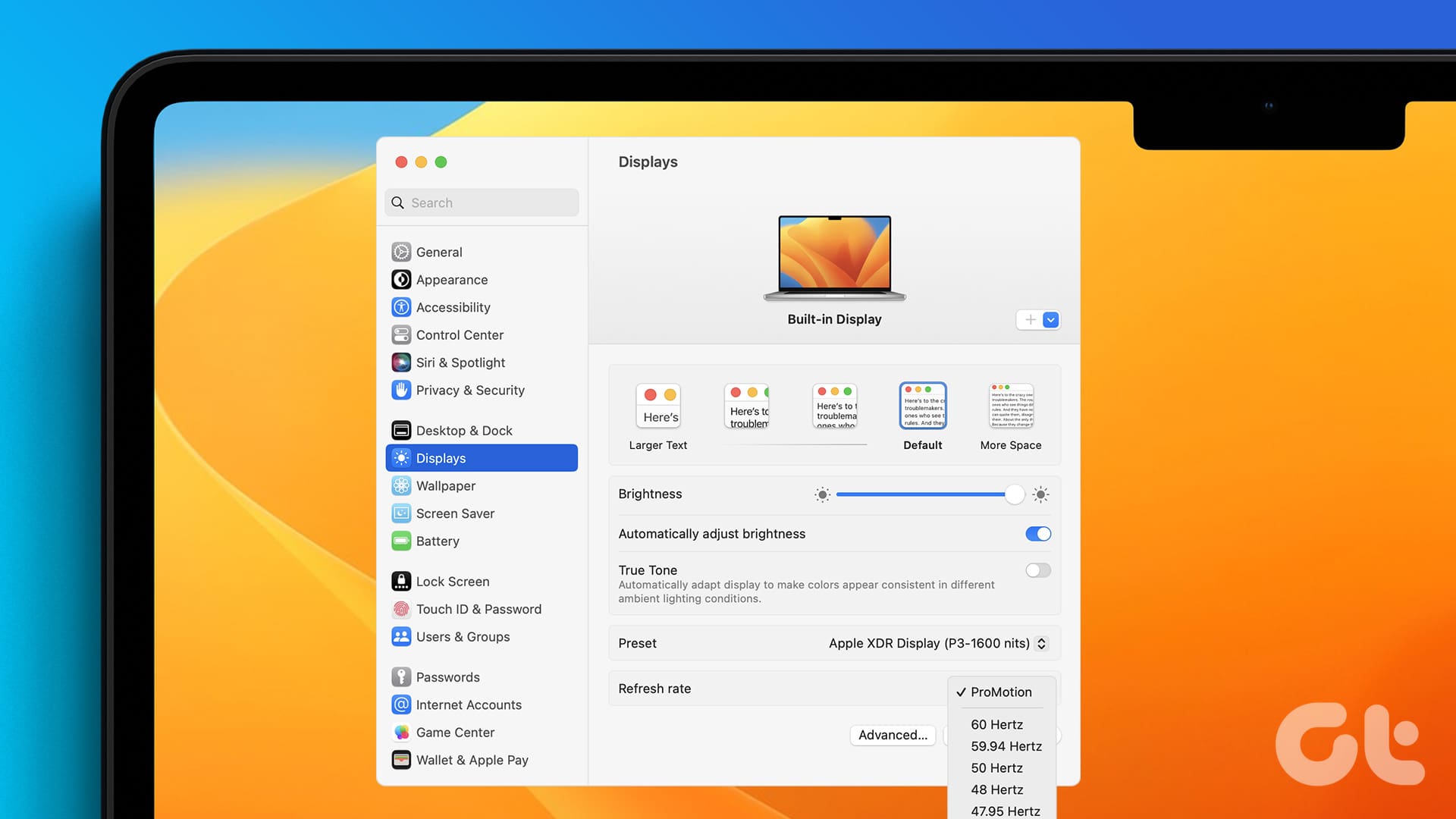Turn off Automatically adjust brightness switch
Viewport: 1456px width, 819px height.
point(1038,534)
